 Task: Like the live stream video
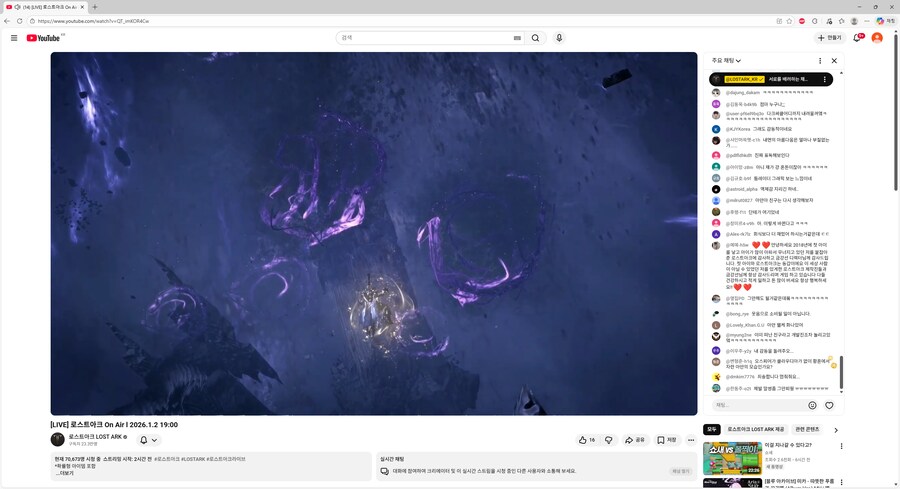coord(586,440)
